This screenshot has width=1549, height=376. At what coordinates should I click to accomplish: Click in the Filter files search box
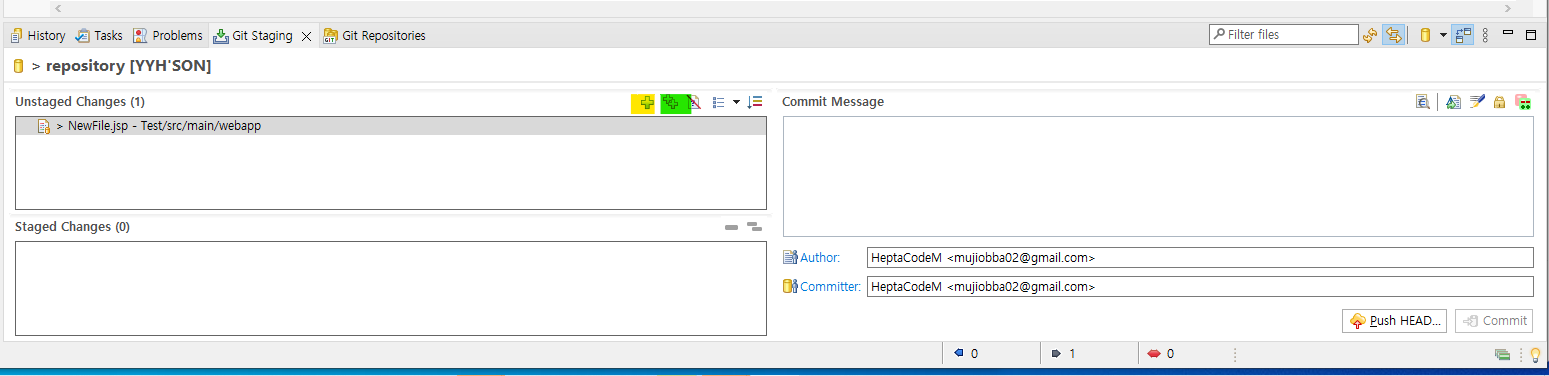point(1283,35)
